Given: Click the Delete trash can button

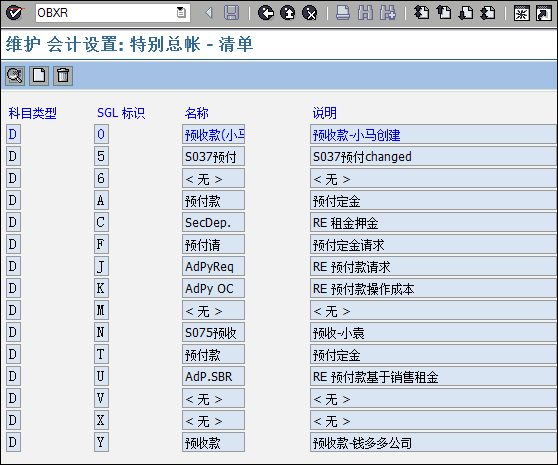Looking at the screenshot, I should (x=63, y=76).
